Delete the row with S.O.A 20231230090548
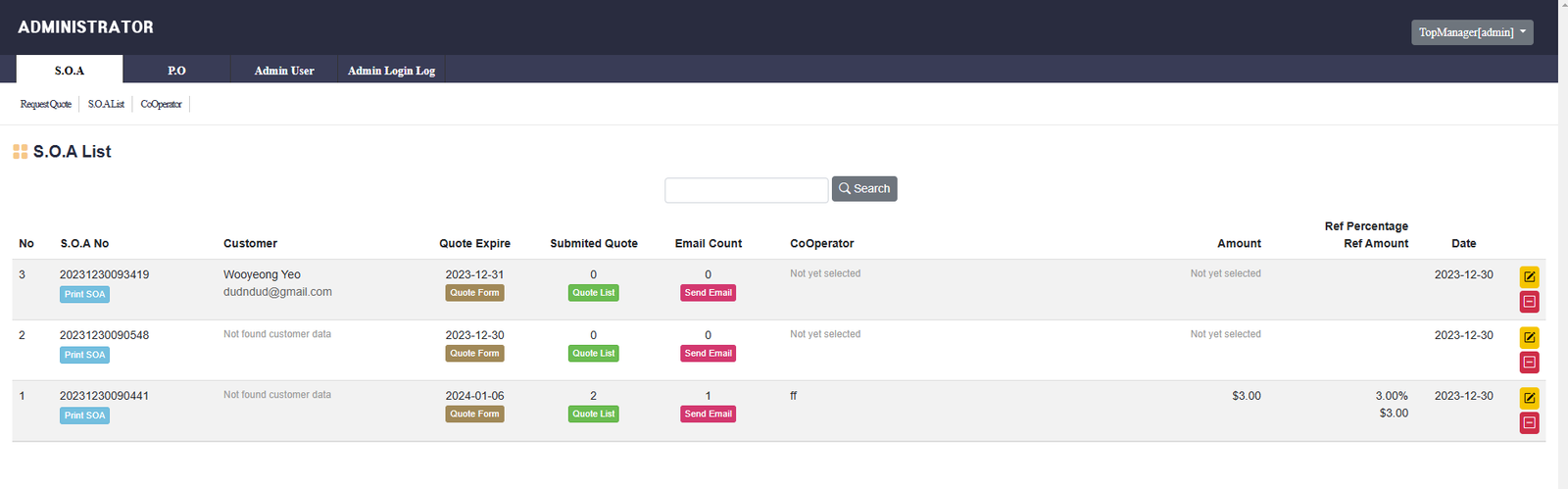 tap(1529, 363)
